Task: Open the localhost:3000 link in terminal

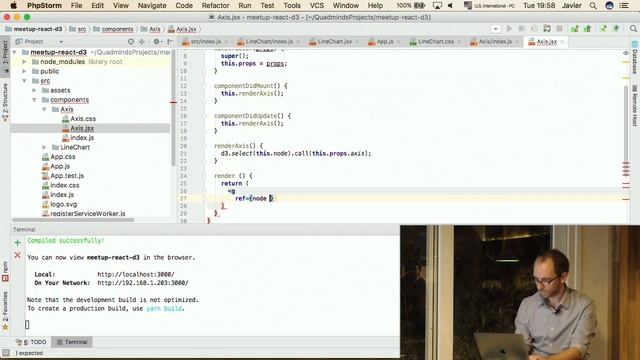Action: pyautogui.click(x=136, y=274)
